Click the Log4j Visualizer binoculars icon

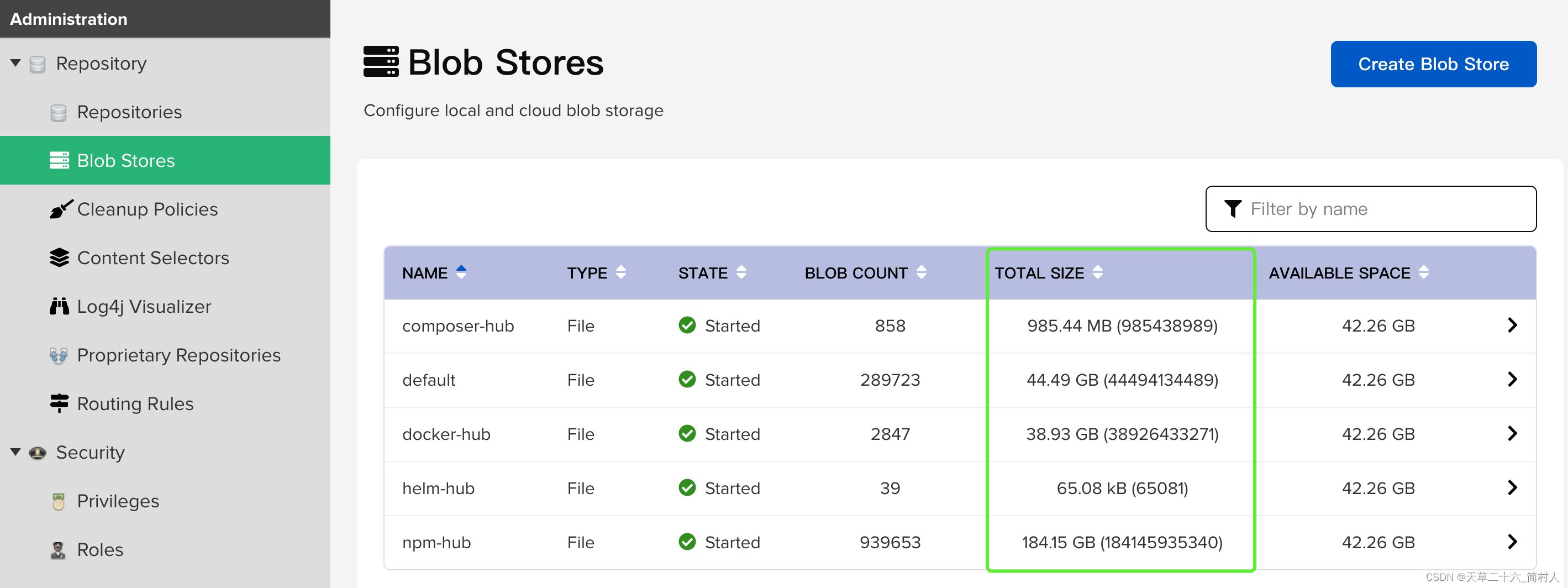tap(59, 306)
